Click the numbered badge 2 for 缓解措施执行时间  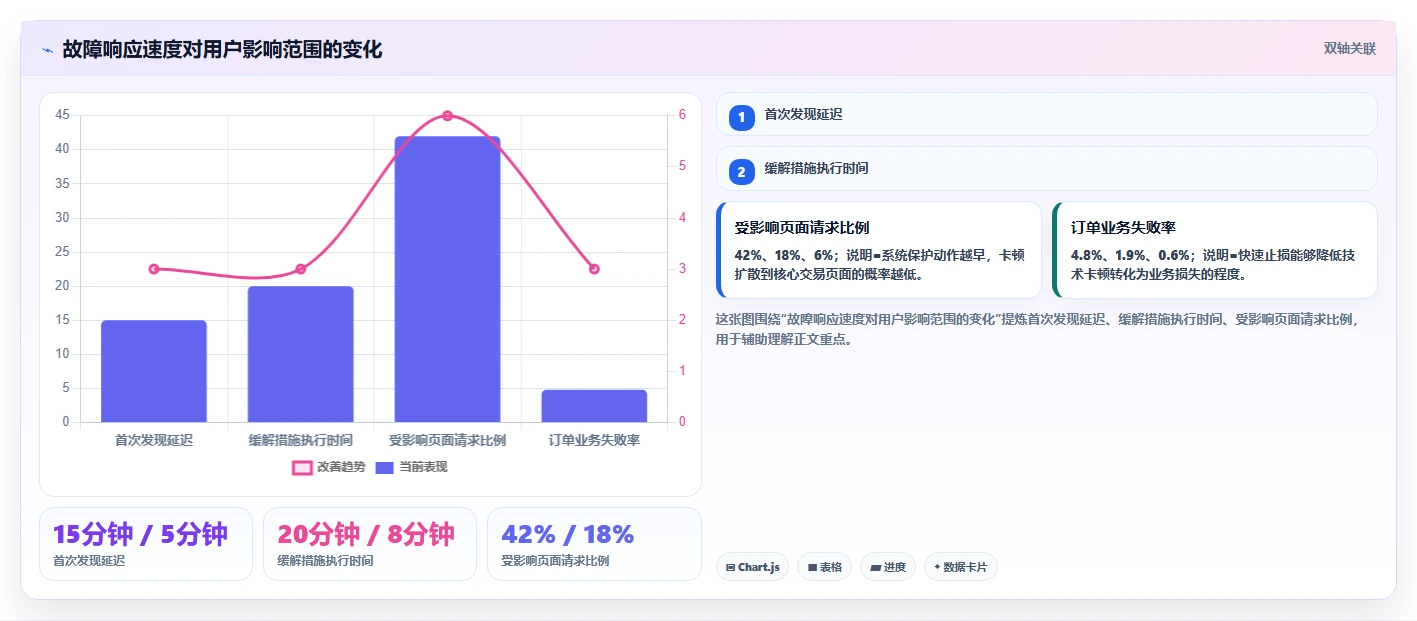click(741, 172)
